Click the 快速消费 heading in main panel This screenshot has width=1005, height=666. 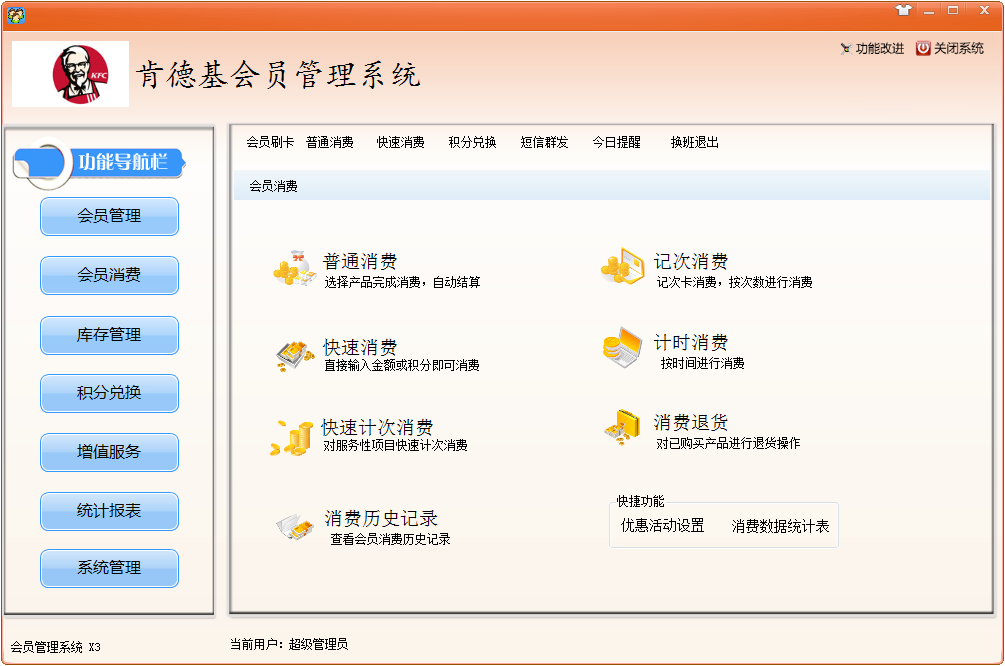pos(360,347)
